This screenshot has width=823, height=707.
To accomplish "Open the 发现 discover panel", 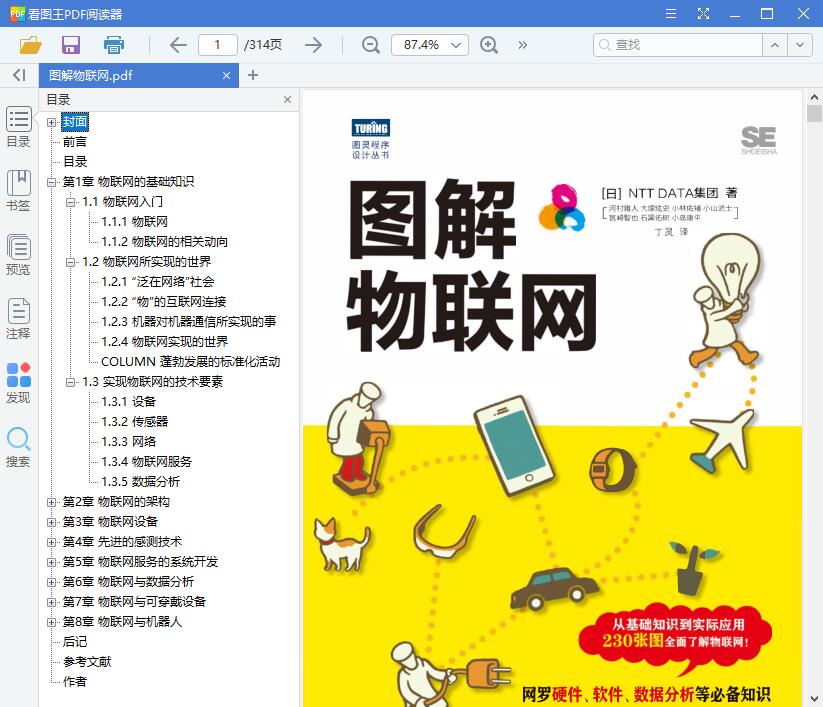I will pos(18,383).
